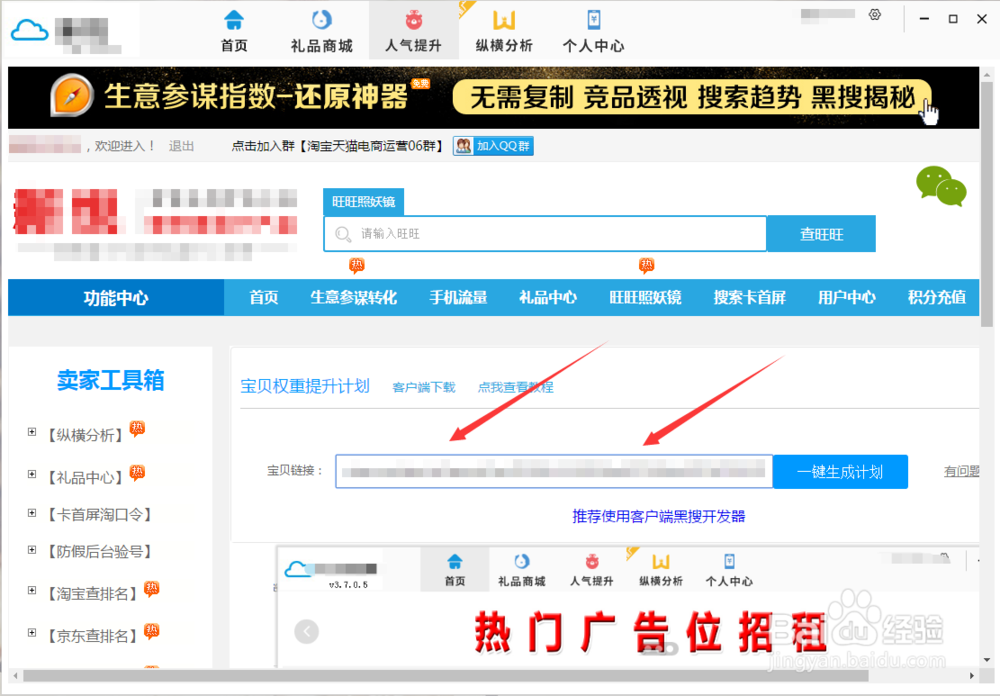The height and width of the screenshot is (696, 1000).
Task: Click the magnifier icon in 旺旺 search box
Action: (343, 234)
